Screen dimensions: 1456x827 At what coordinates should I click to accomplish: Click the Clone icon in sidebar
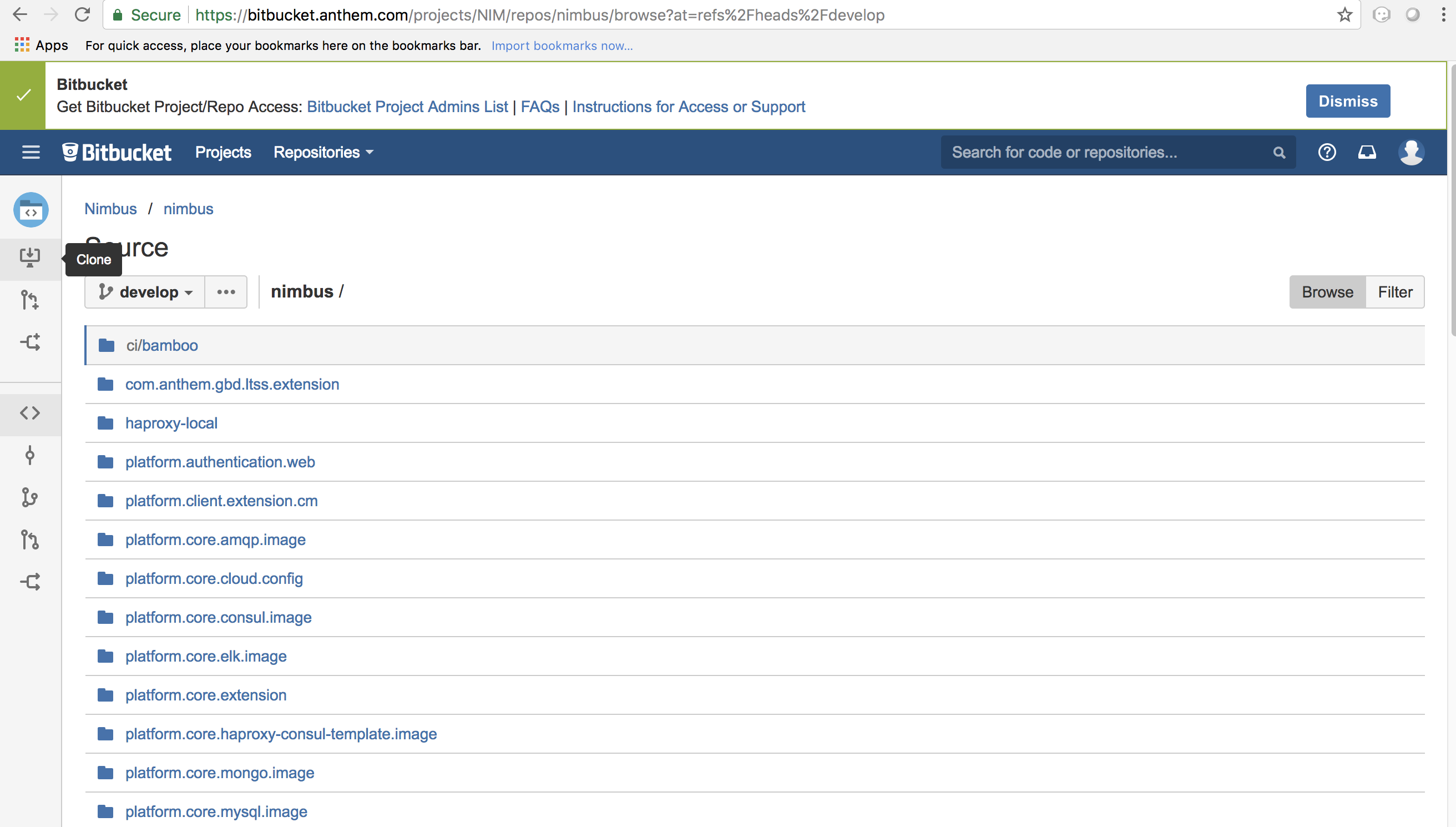(29, 259)
